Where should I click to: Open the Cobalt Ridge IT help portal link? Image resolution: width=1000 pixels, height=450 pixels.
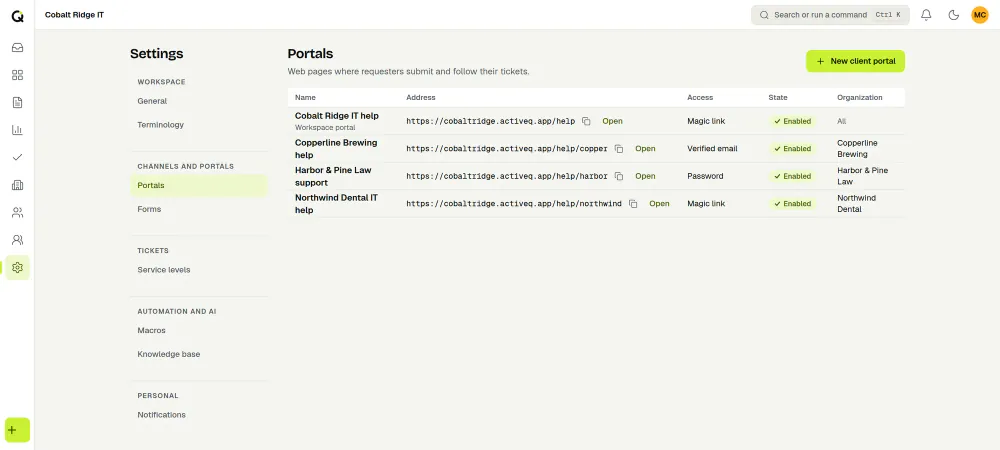(612, 121)
